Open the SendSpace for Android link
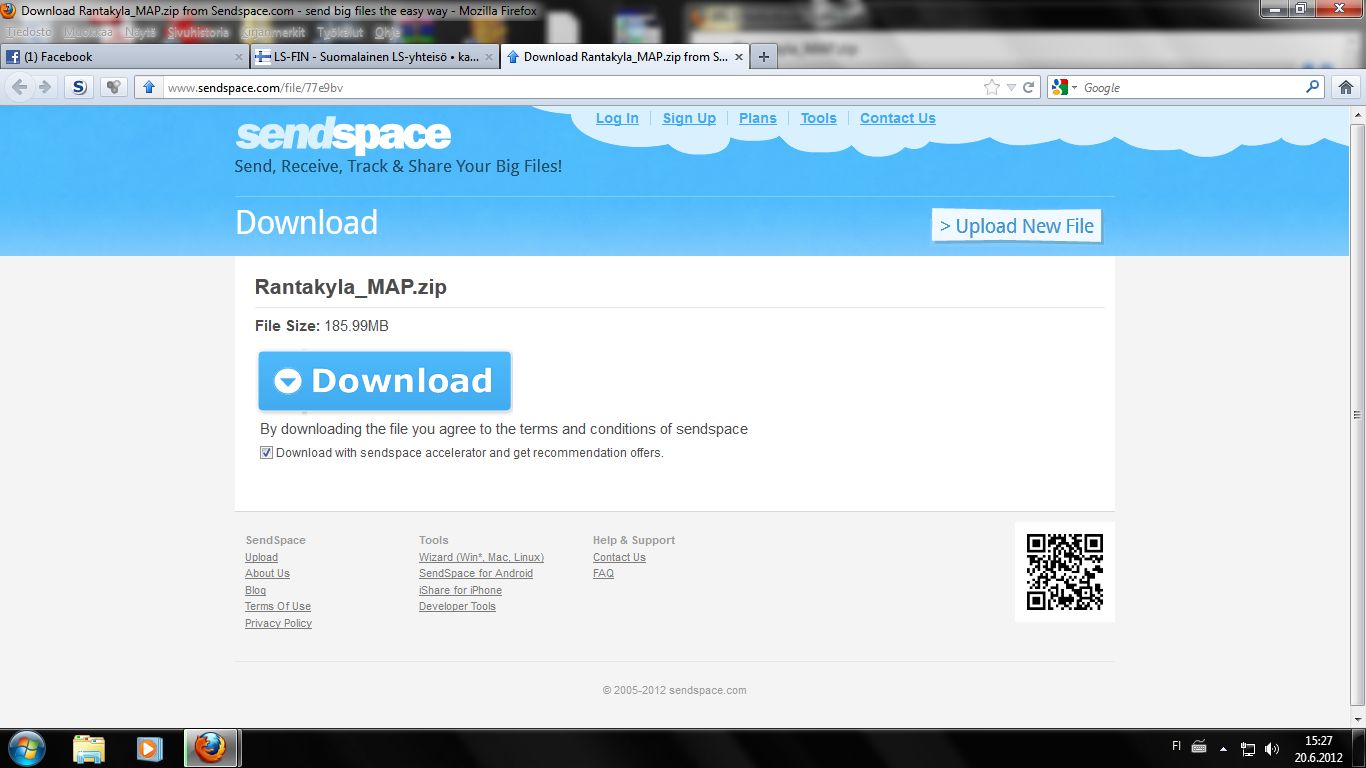The width and height of the screenshot is (1366, 768). [x=476, y=573]
